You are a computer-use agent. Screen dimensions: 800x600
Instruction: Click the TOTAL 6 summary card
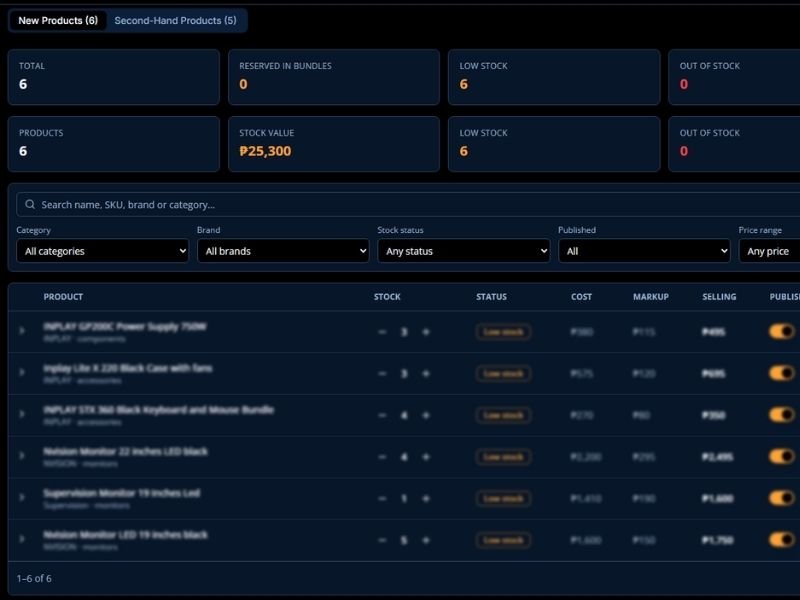click(114, 77)
